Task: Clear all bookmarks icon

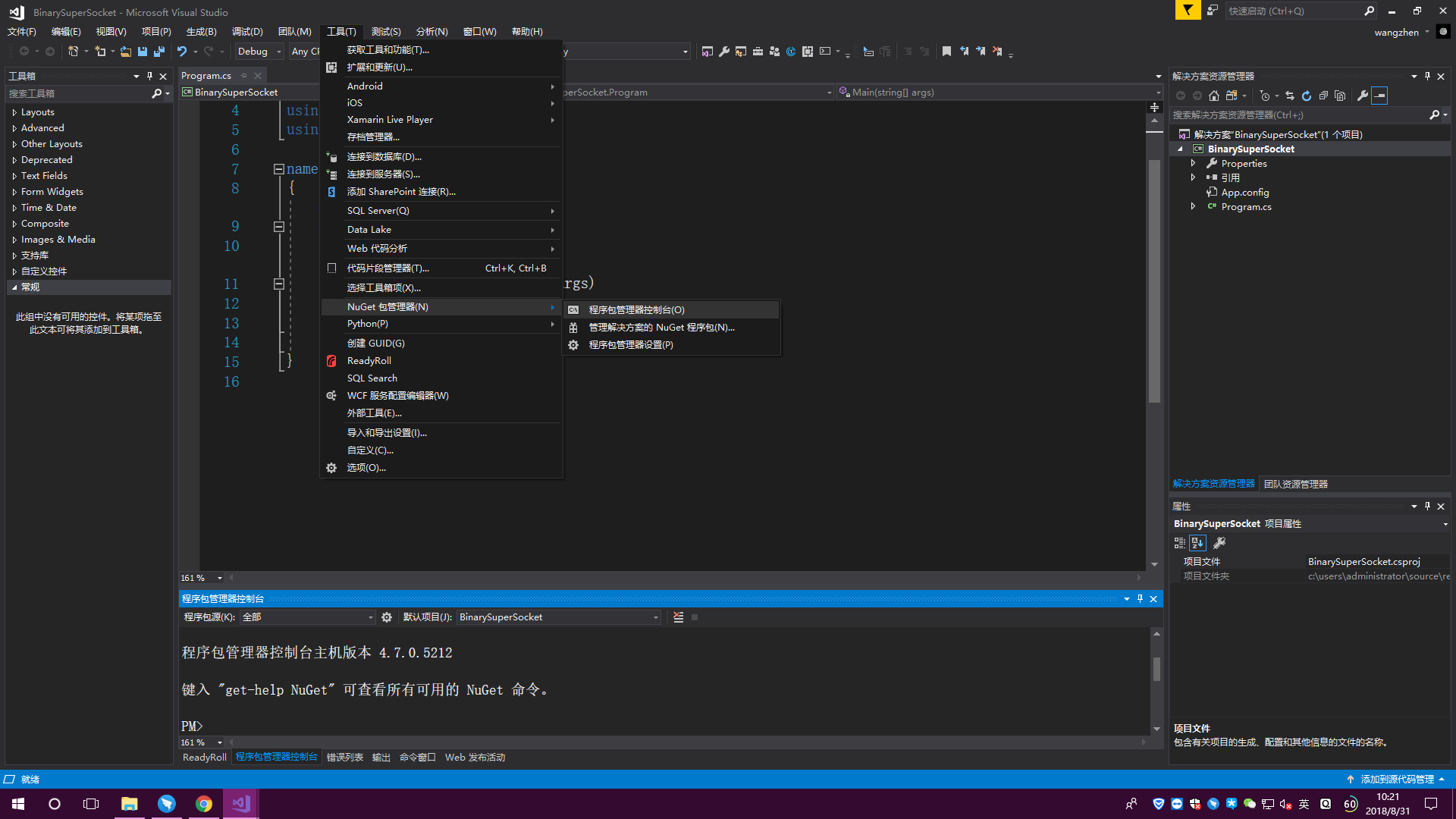Action: pos(997,52)
